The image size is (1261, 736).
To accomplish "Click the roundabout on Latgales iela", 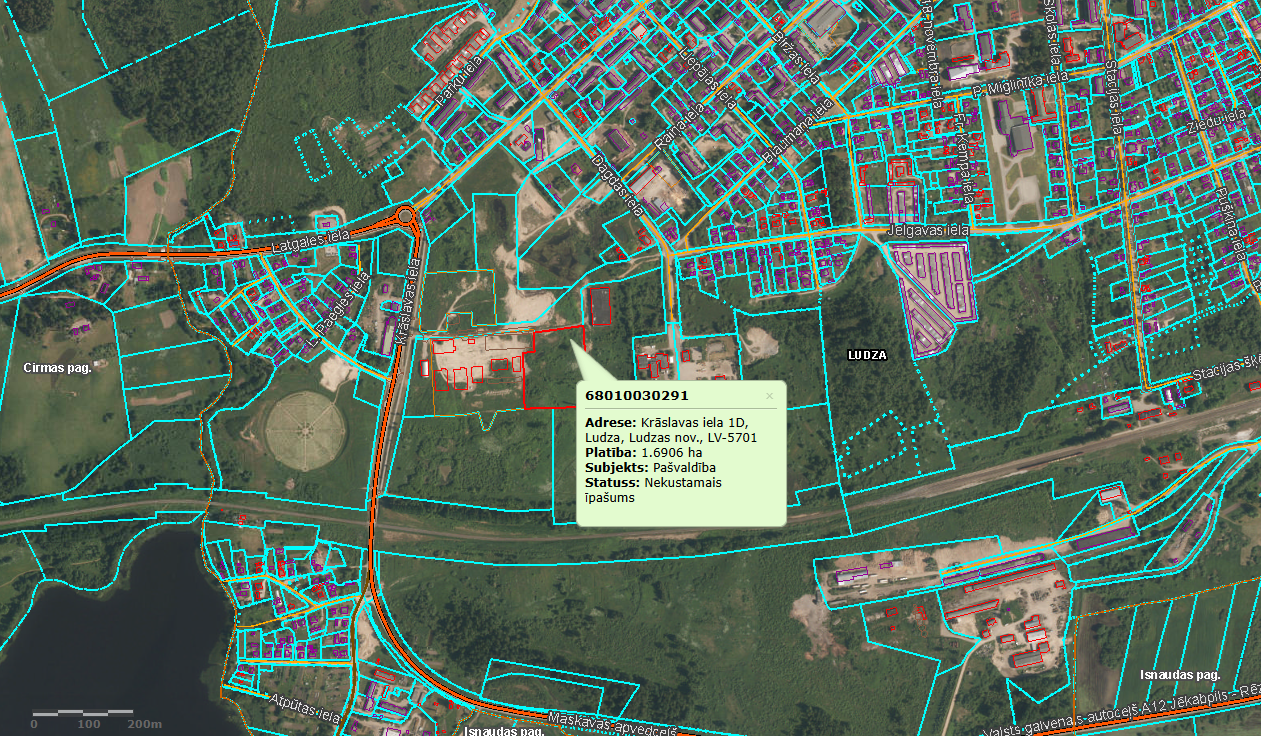I will pos(405,215).
